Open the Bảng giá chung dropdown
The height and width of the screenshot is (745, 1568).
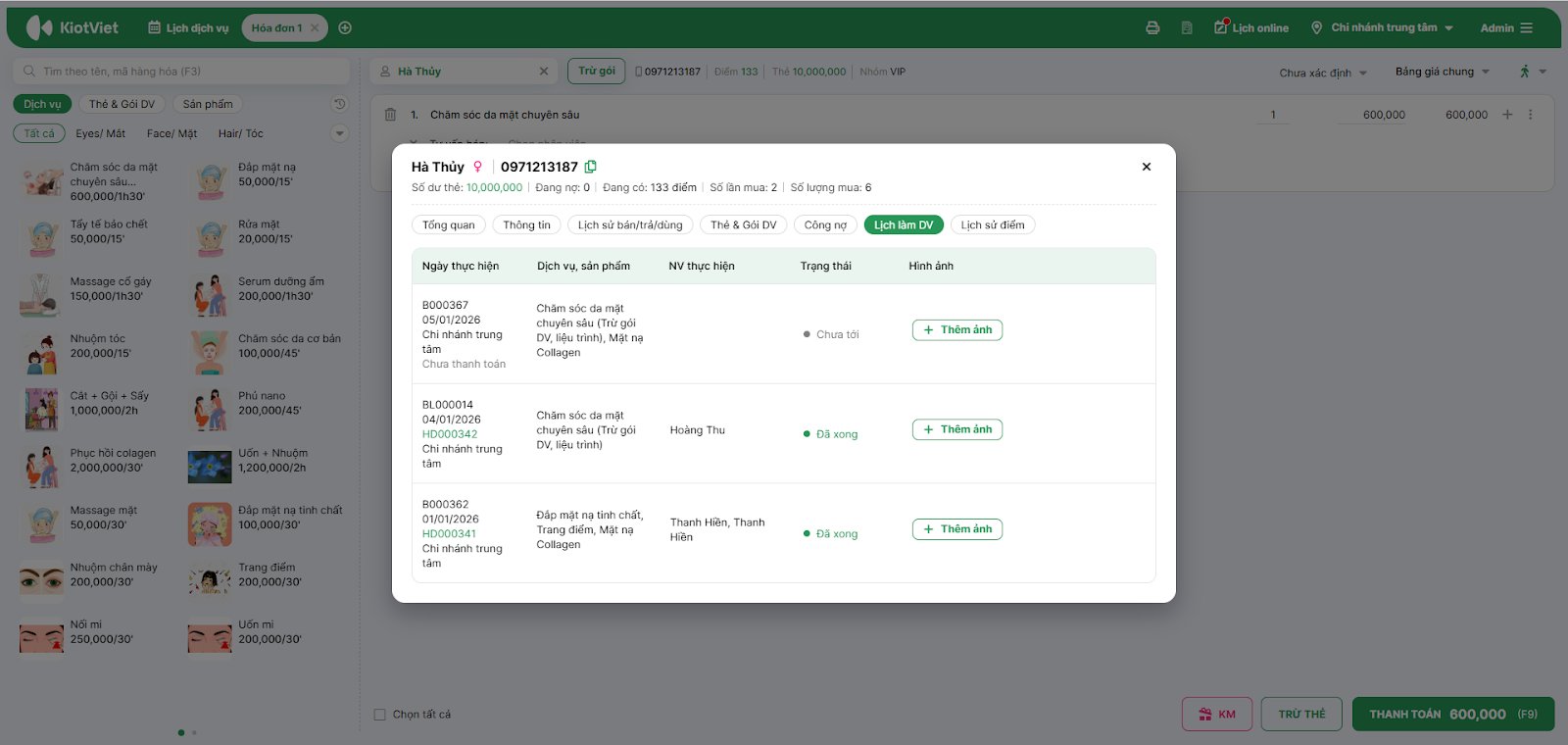point(1442,72)
